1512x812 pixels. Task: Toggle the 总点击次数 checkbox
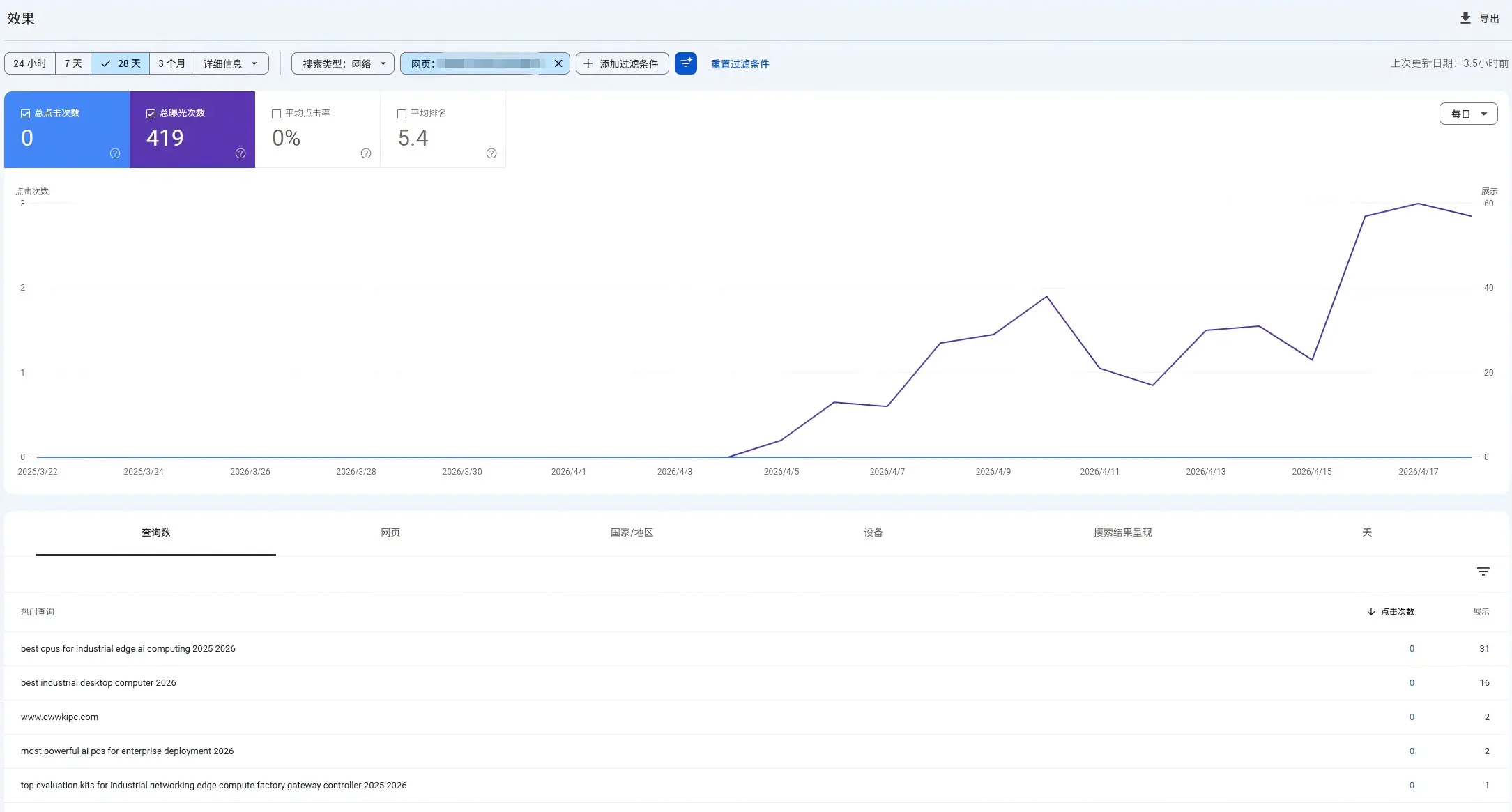25,114
